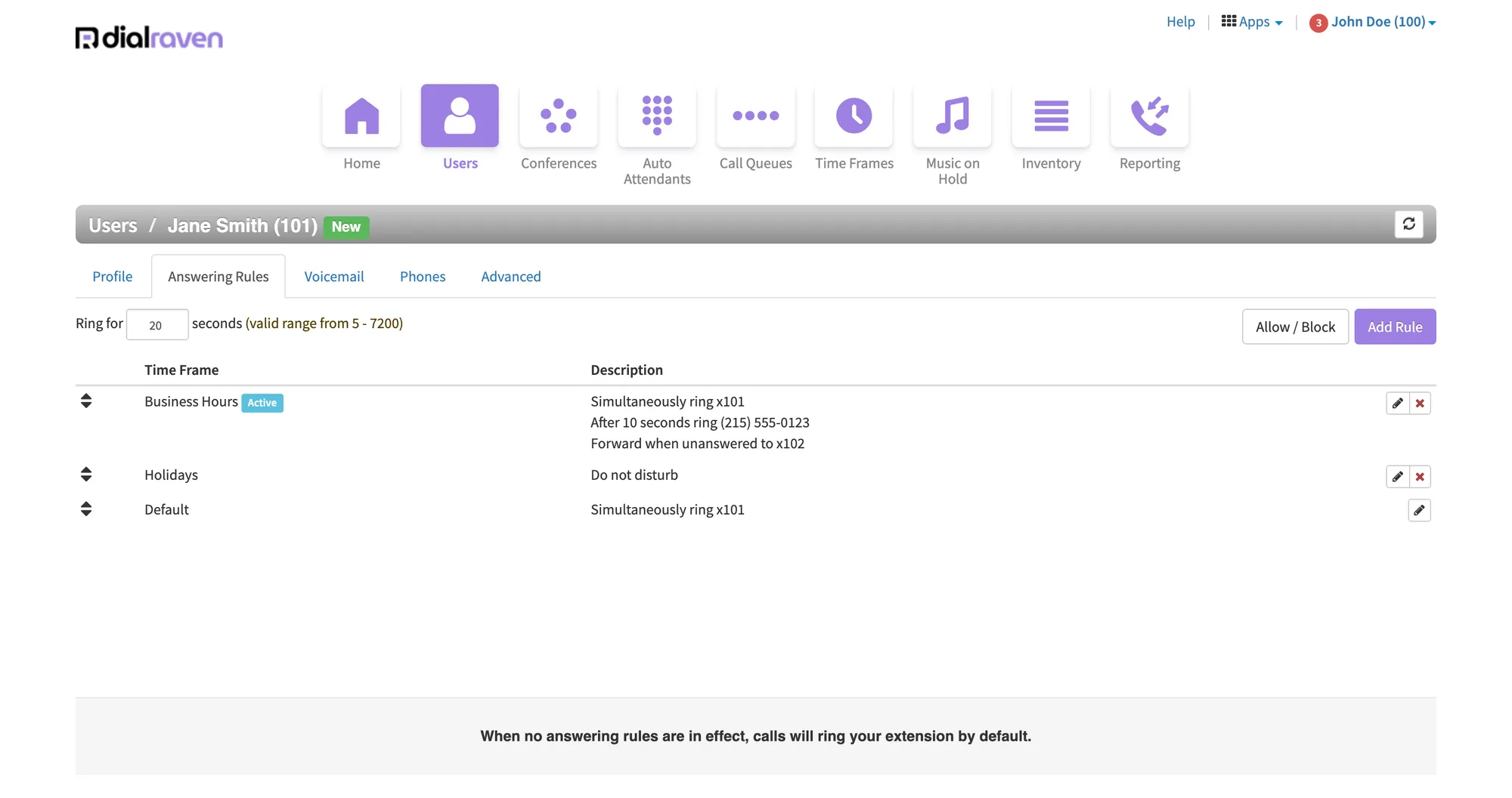
Task: Delete the Holidays answering rule
Action: click(1420, 477)
